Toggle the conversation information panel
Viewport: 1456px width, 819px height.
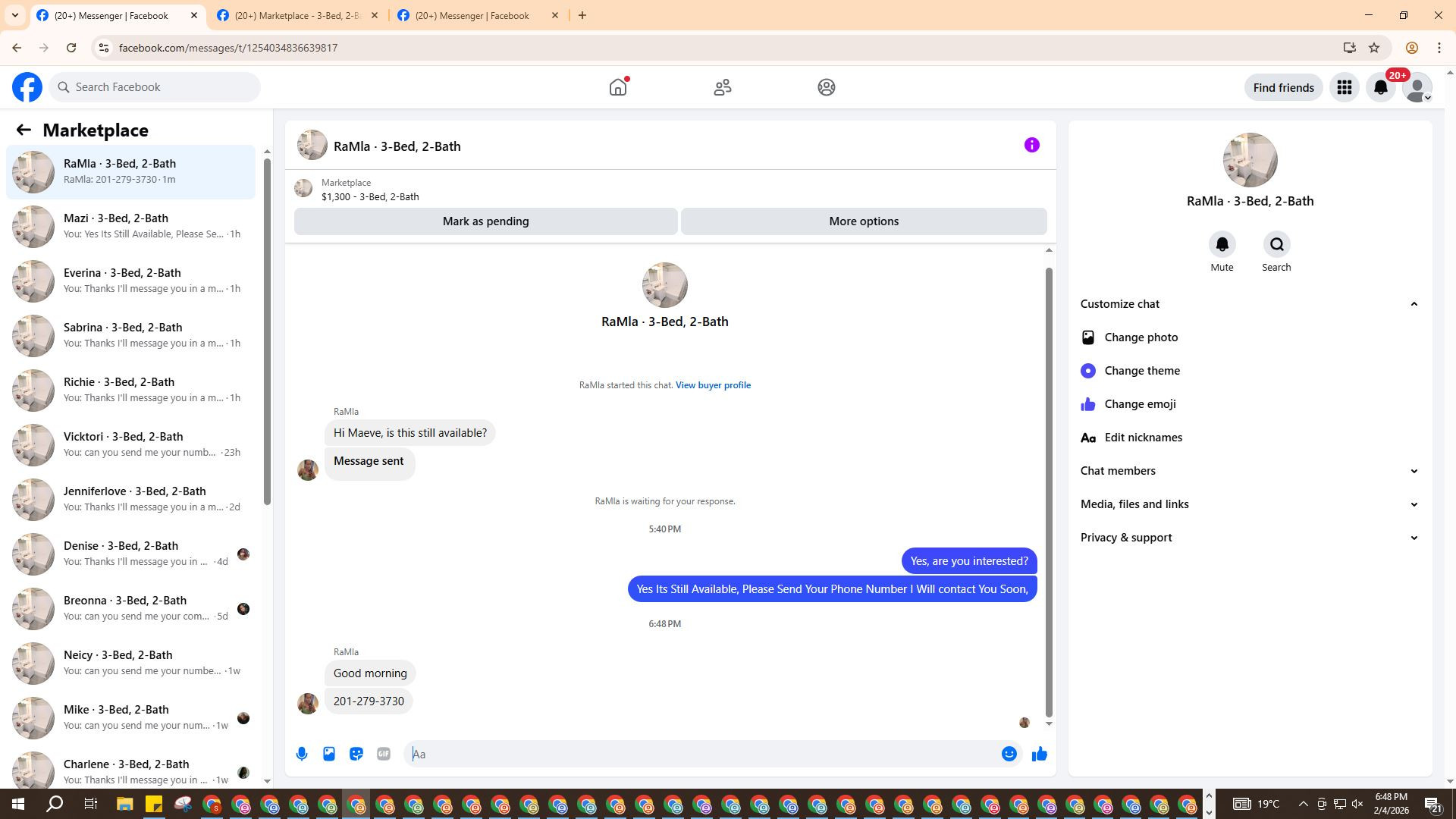[x=1031, y=145]
